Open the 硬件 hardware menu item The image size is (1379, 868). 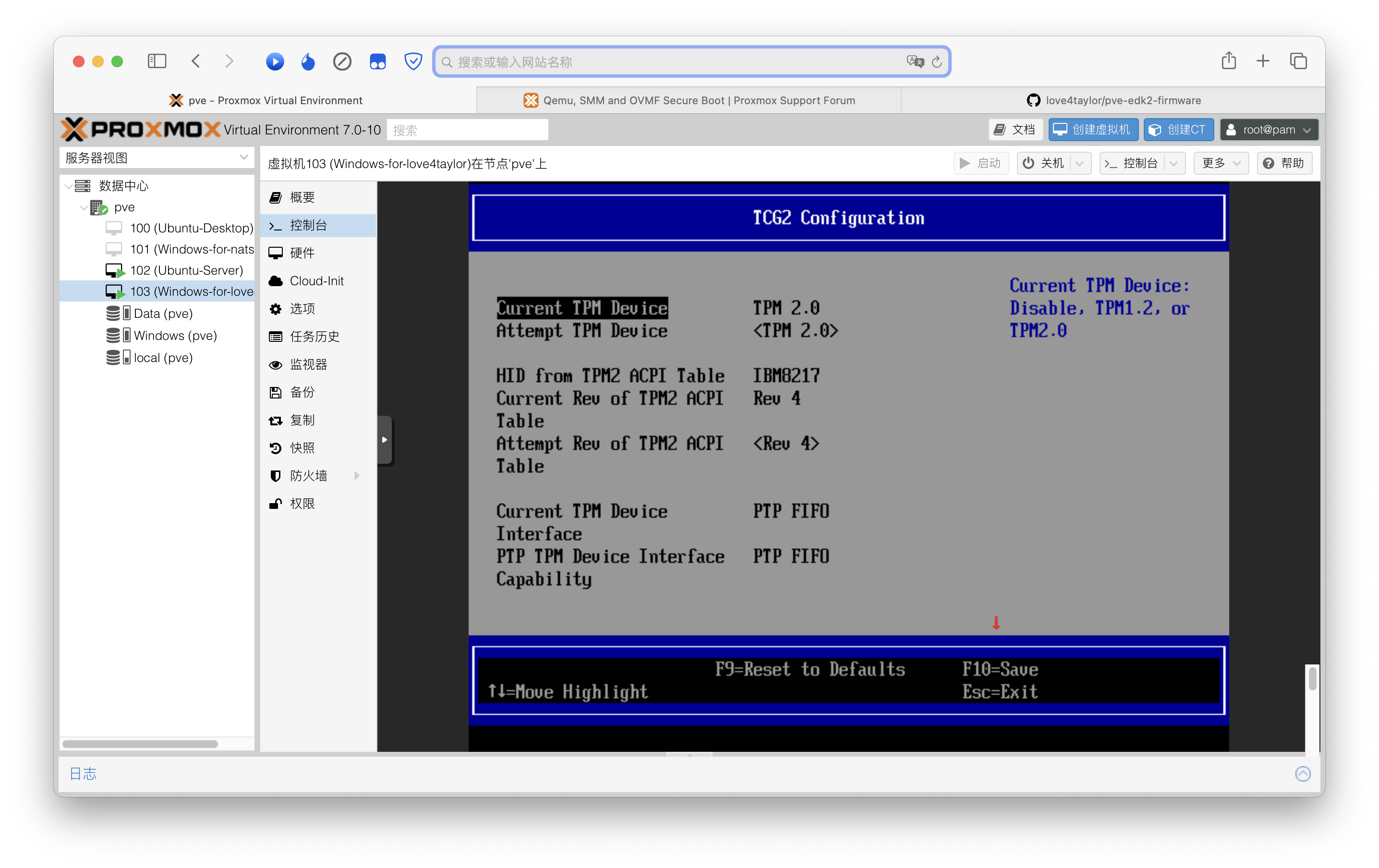pyautogui.click(x=302, y=253)
